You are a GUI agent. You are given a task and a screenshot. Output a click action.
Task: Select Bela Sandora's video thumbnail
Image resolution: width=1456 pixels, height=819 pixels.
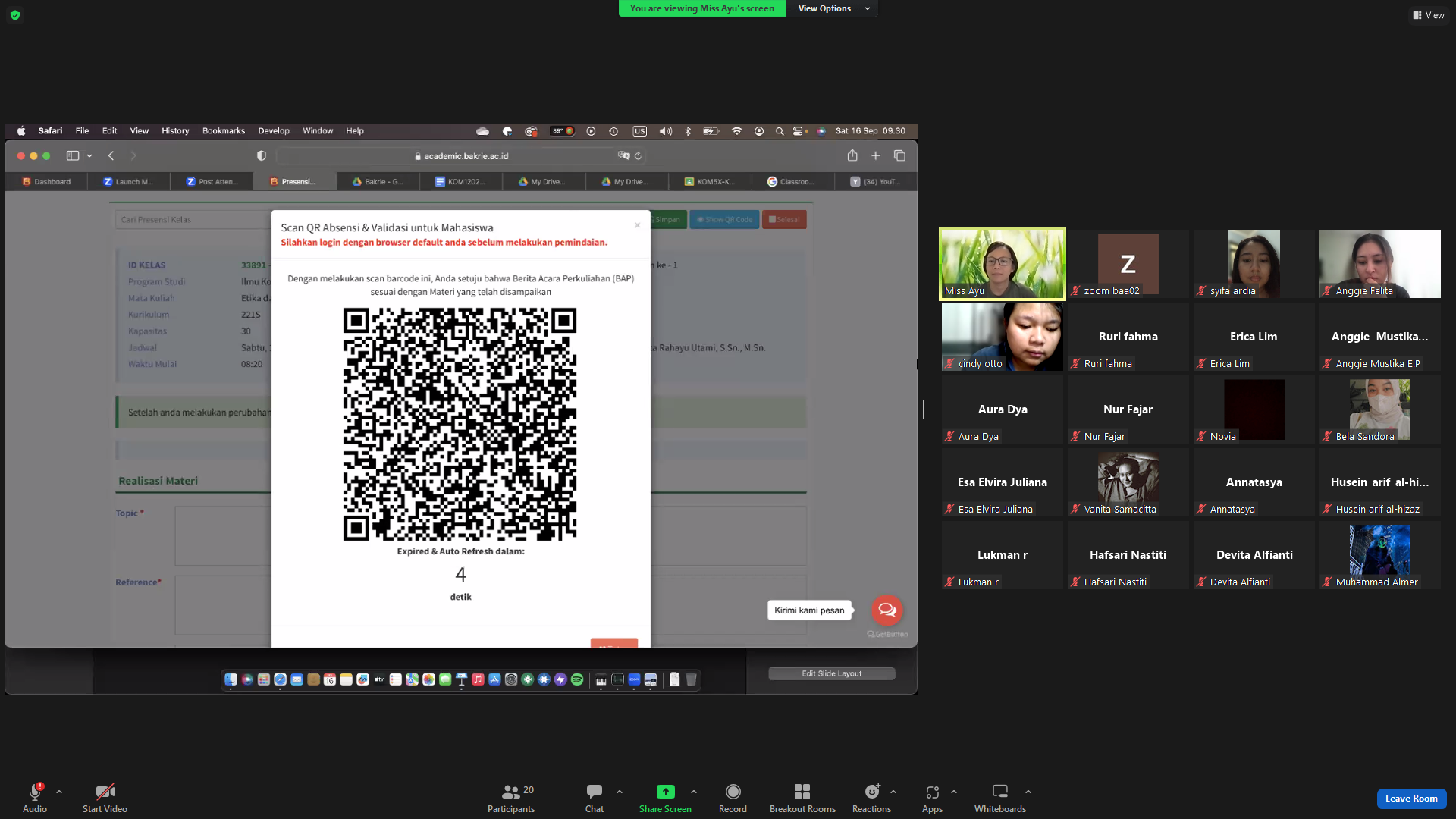pyautogui.click(x=1379, y=409)
